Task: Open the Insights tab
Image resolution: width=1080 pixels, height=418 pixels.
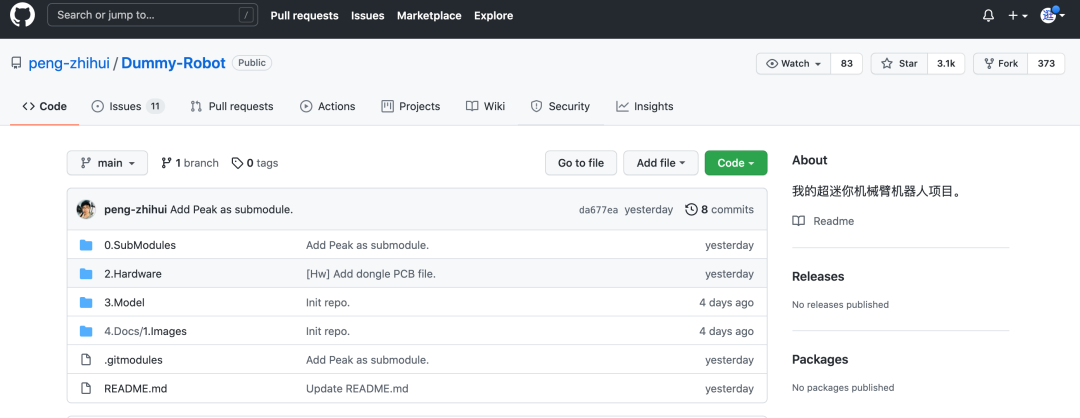Action: (x=644, y=106)
